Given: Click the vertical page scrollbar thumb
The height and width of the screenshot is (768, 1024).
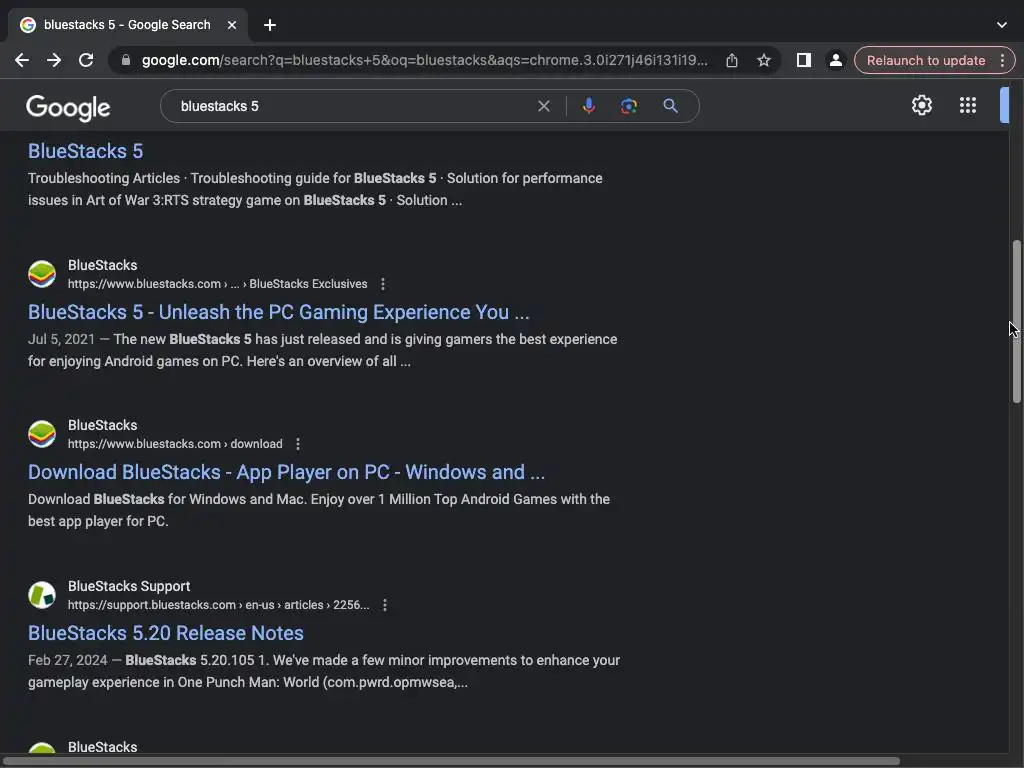Looking at the screenshot, I should coord(1016,322).
